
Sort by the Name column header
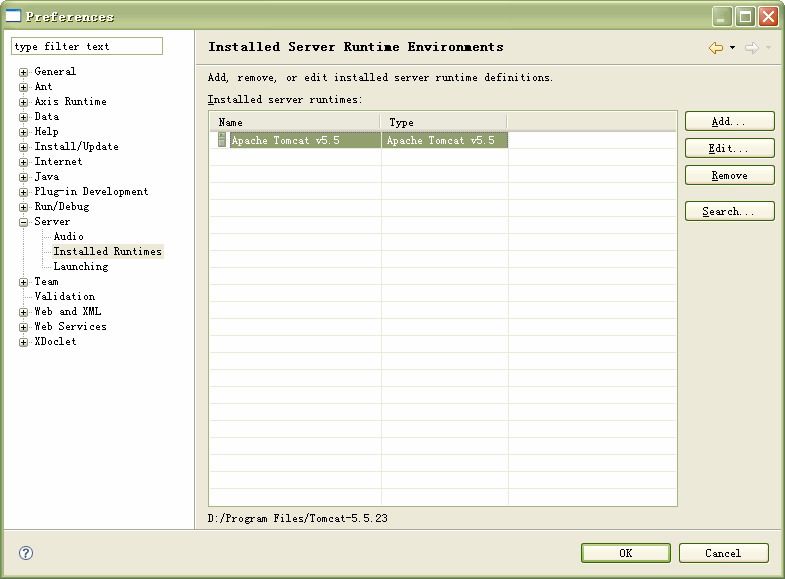pyautogui.click(x=295, y=122)
